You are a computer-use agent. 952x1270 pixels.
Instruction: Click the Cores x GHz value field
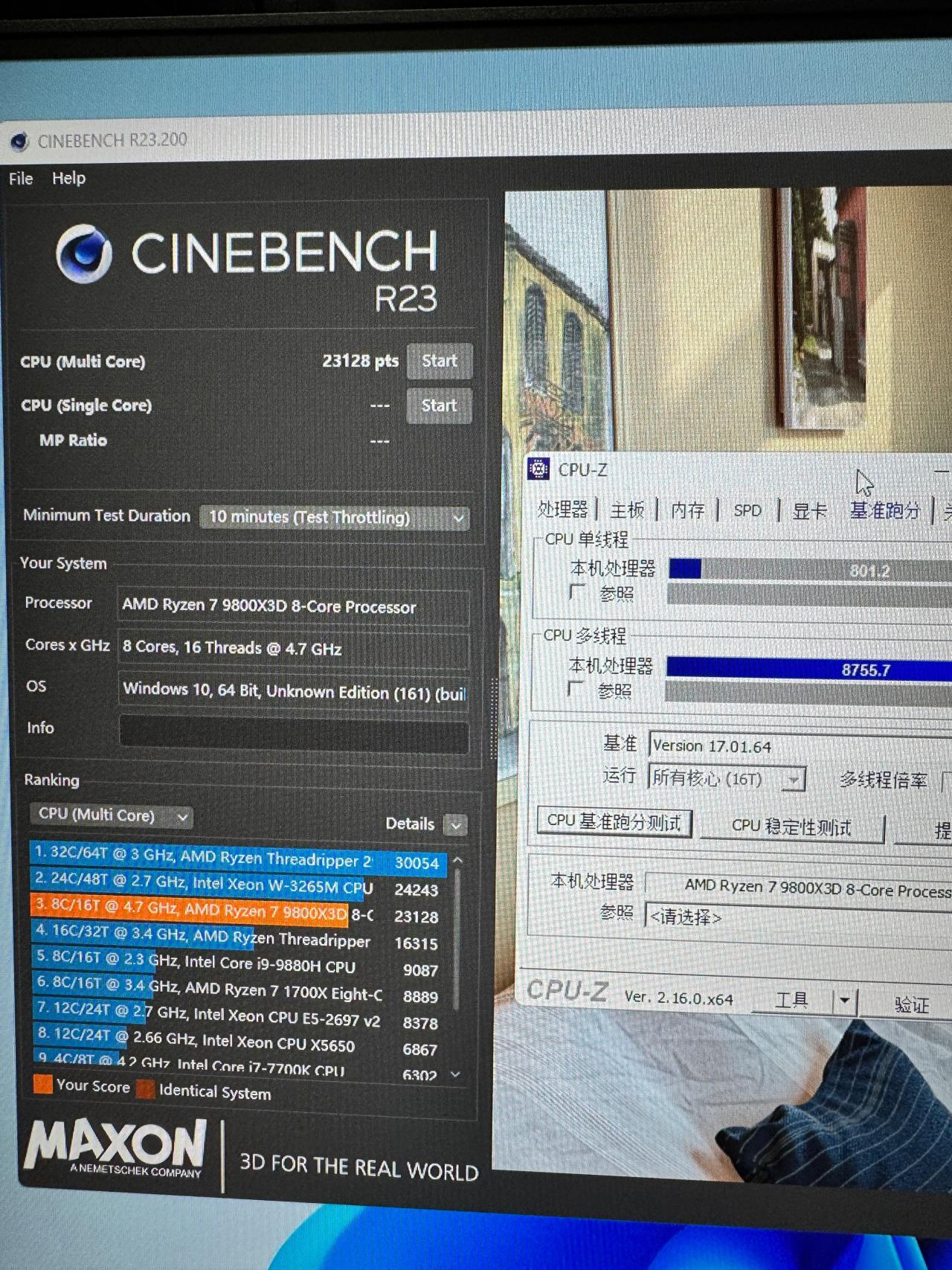295,649
